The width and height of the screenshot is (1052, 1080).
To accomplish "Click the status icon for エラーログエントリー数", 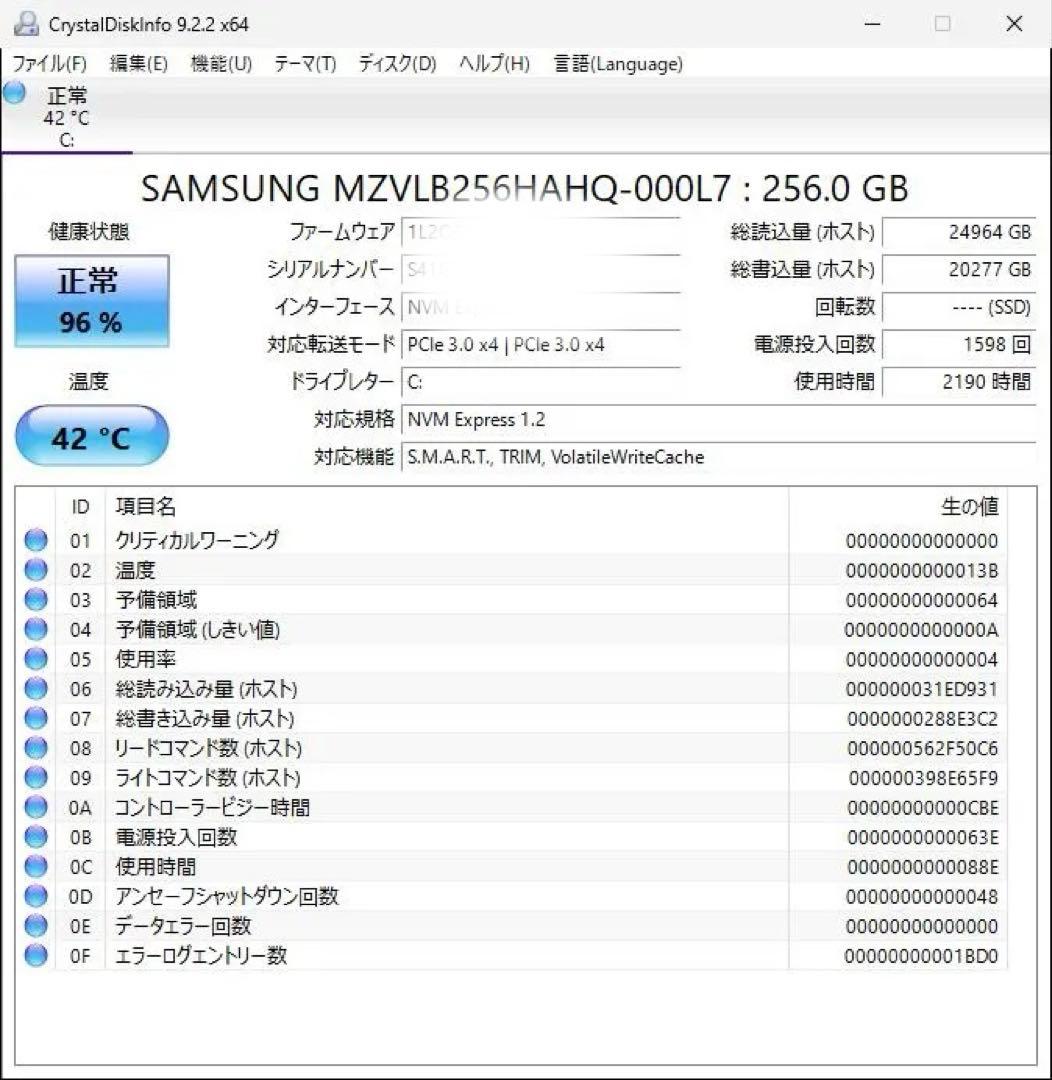I will point(35,955).
